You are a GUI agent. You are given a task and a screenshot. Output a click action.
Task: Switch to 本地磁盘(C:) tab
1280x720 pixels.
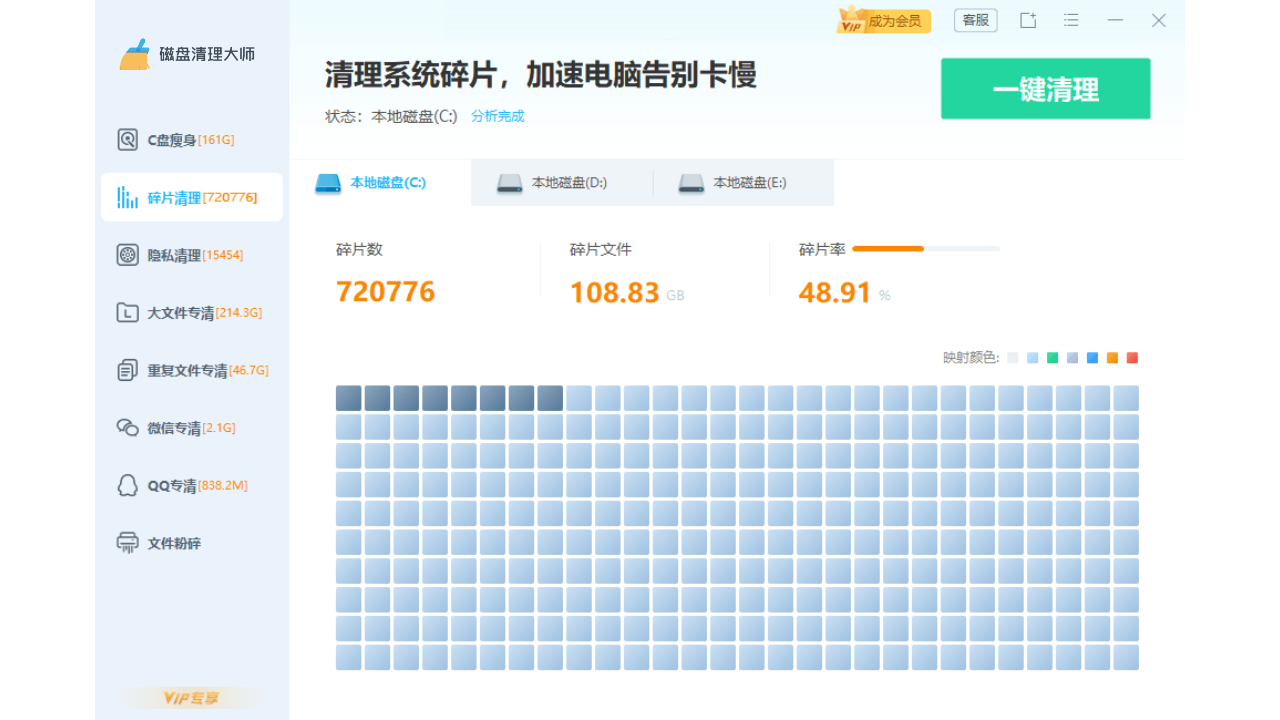[380, 183]
